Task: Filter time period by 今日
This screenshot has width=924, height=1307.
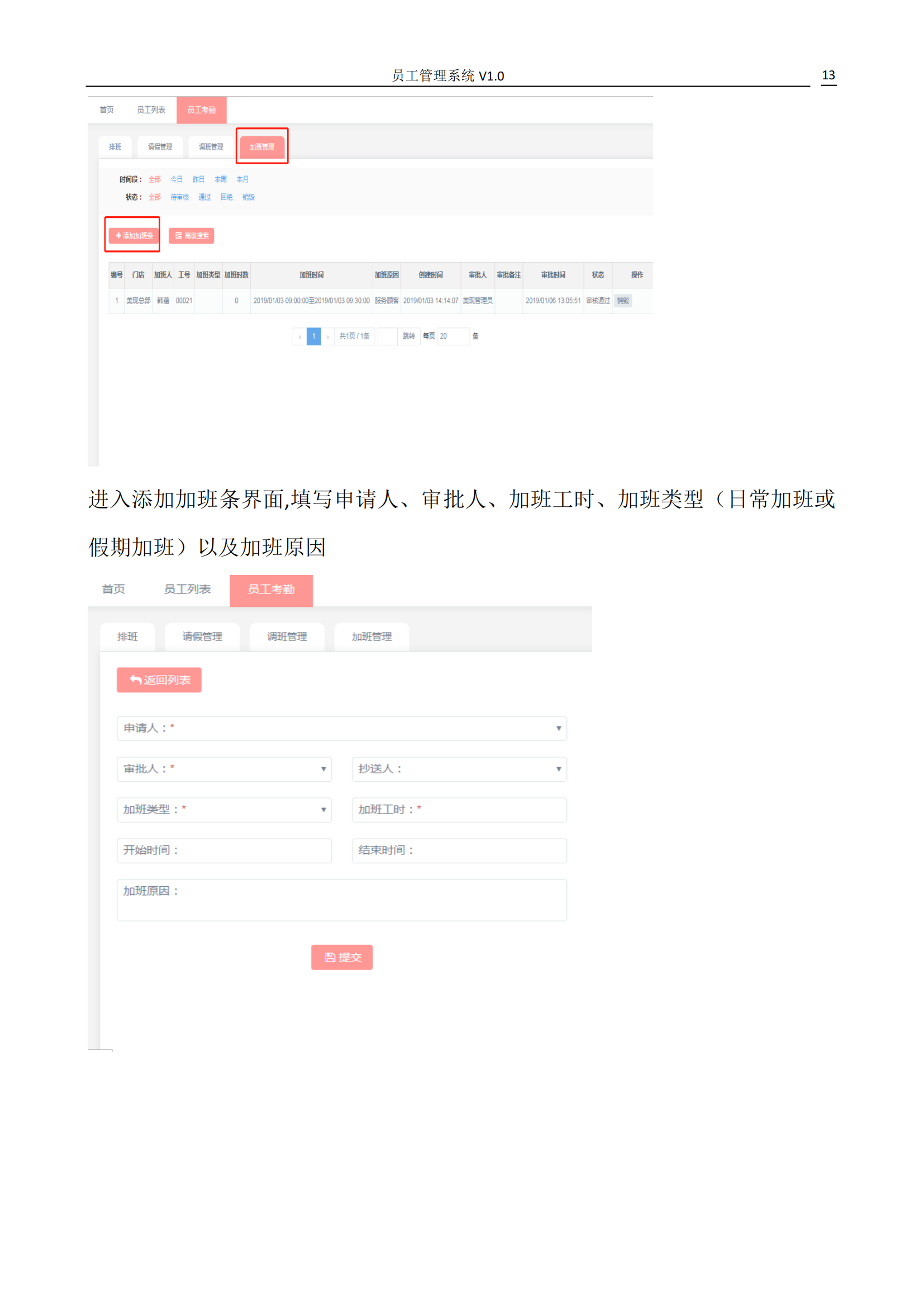Action: point(177,179)
